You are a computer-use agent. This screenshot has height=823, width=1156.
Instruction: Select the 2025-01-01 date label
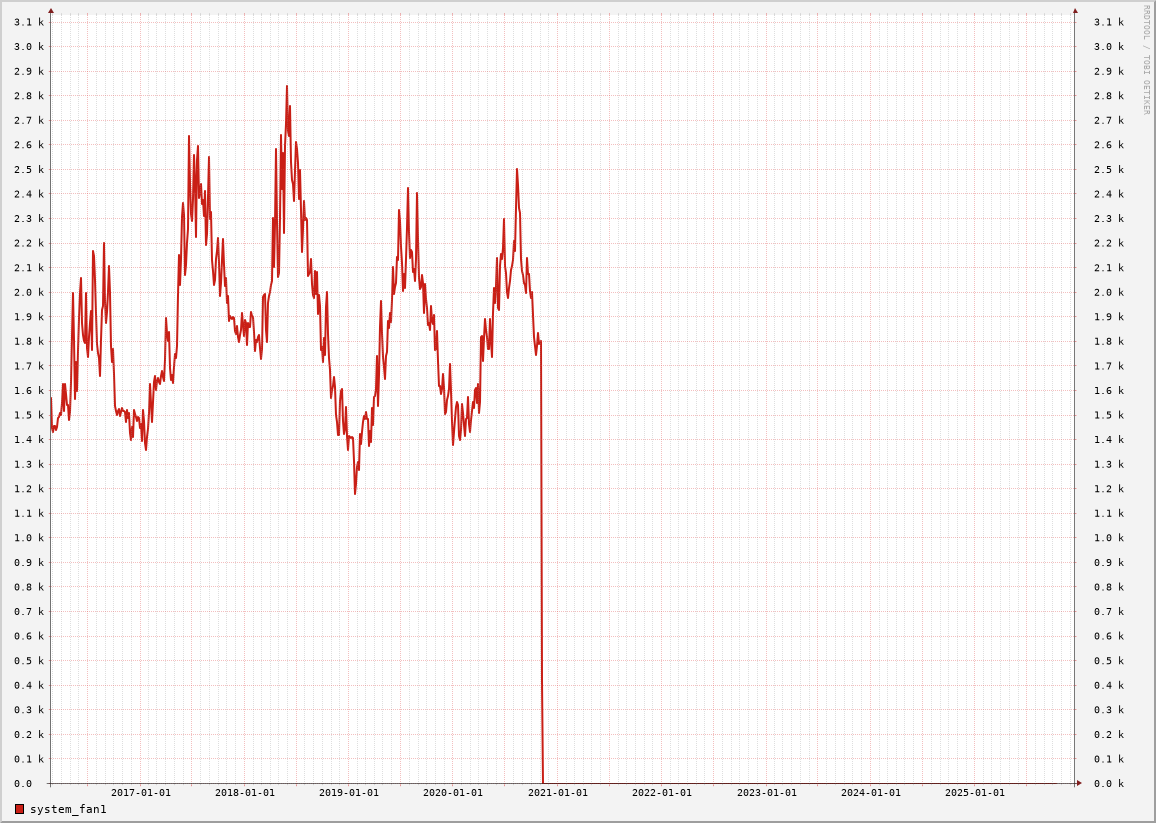(975, 793)
